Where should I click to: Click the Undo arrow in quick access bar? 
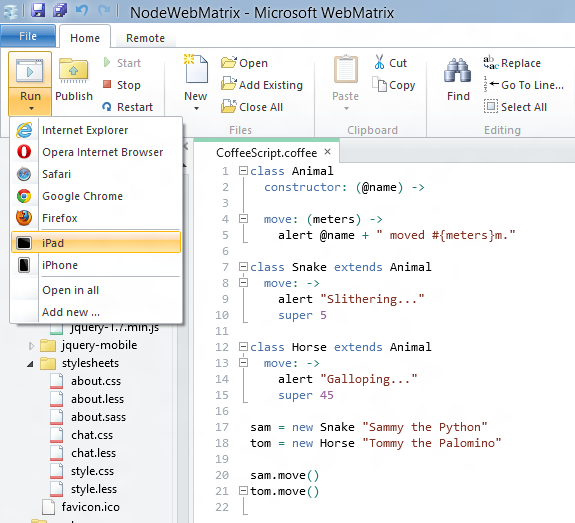click(82, 11)
